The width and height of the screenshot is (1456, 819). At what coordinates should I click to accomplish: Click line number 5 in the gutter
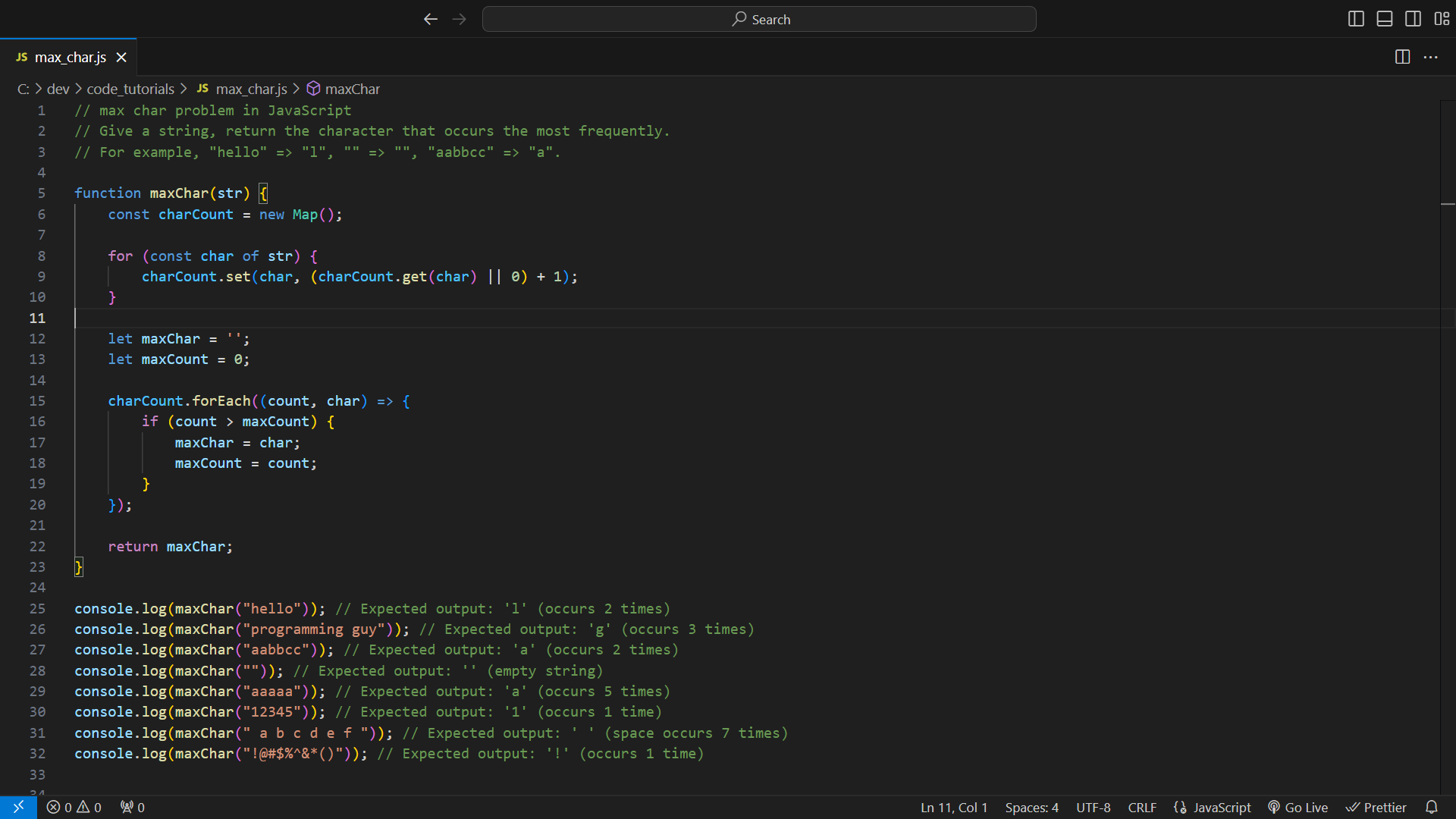tap(41, 193)
